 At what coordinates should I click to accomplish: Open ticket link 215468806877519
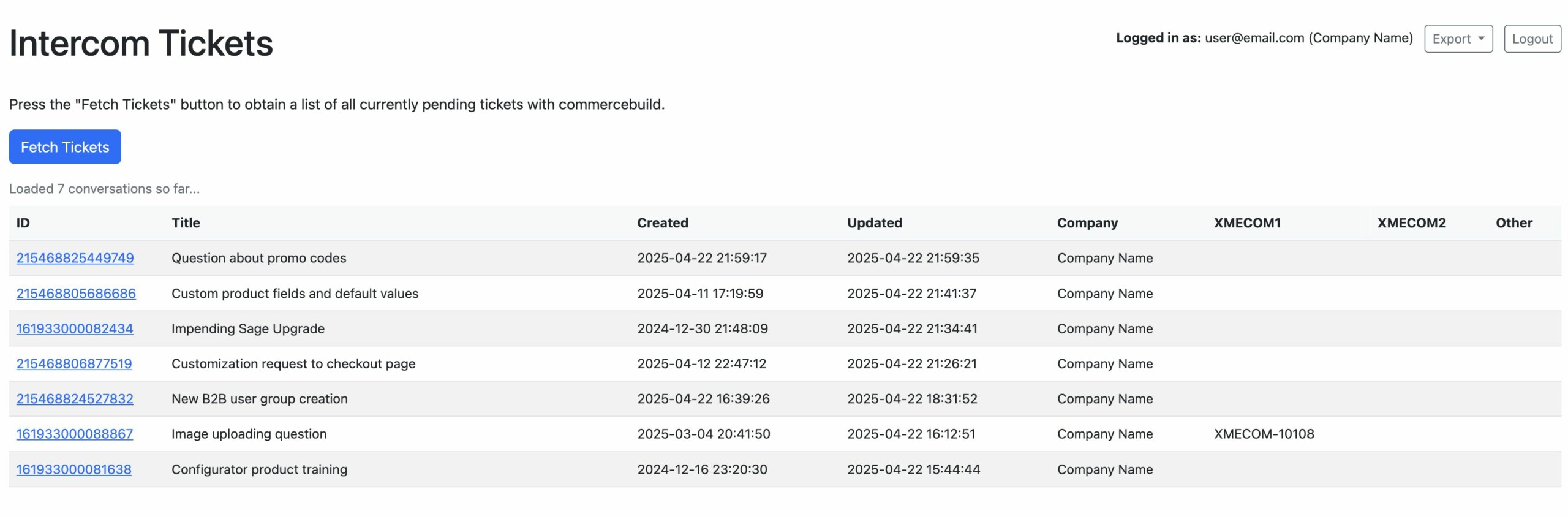(74, 364)
